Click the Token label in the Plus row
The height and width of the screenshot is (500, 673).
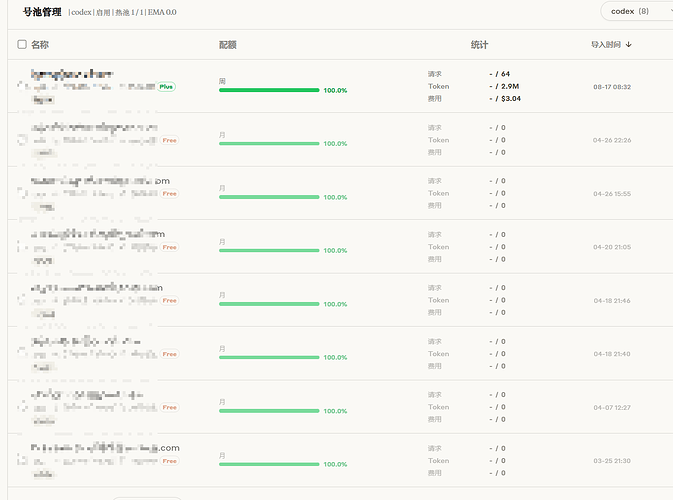coord(438,86)
